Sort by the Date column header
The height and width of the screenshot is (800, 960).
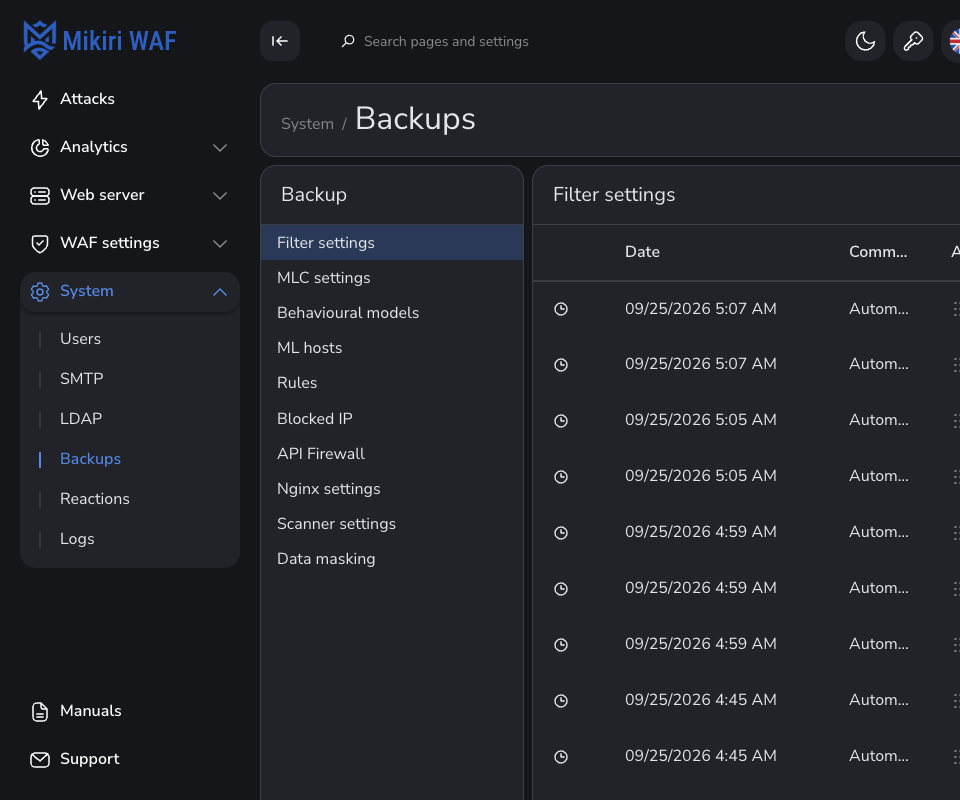point(642,252)
